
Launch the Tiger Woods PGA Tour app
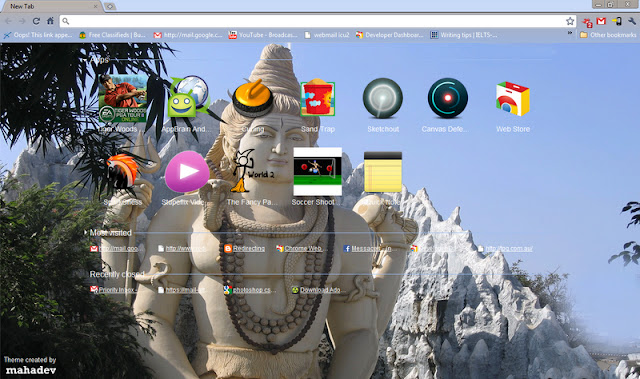coord(122,98)
